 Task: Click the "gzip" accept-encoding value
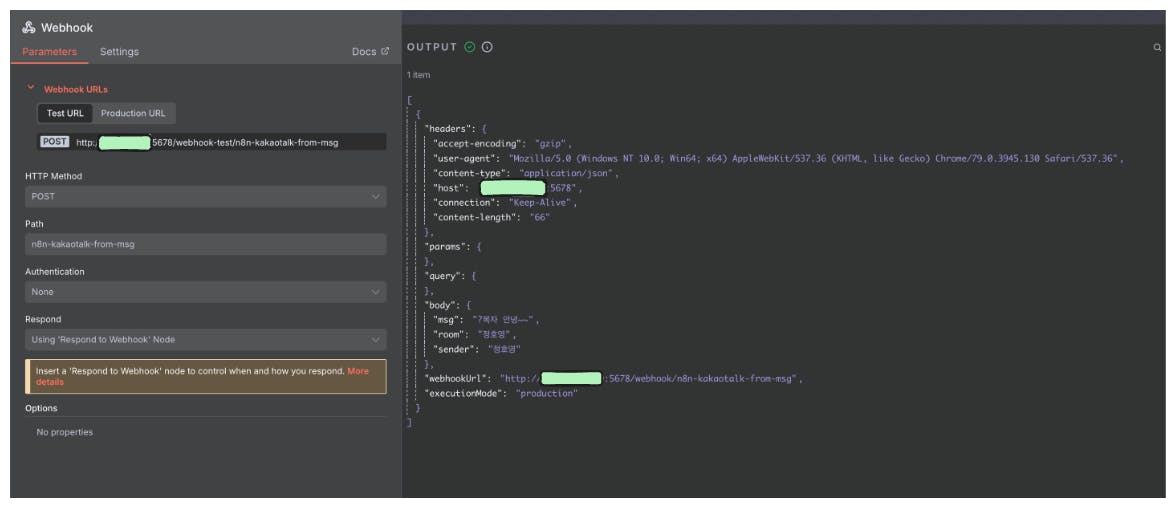pos(552,143)
